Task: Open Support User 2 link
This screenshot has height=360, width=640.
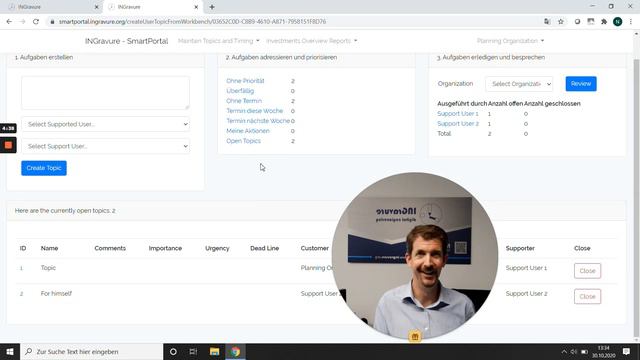Action: (458, 123)
